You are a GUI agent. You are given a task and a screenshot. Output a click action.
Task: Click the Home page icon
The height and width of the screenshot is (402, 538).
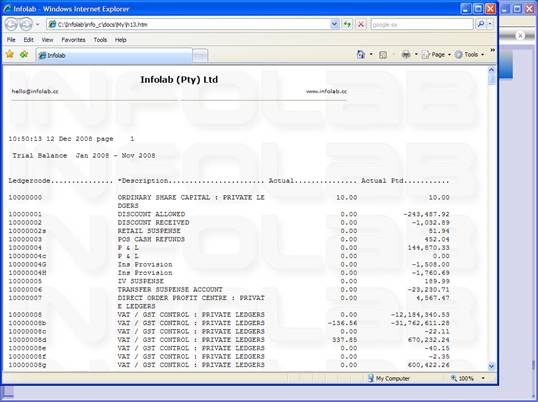click(x=361, y=54)
